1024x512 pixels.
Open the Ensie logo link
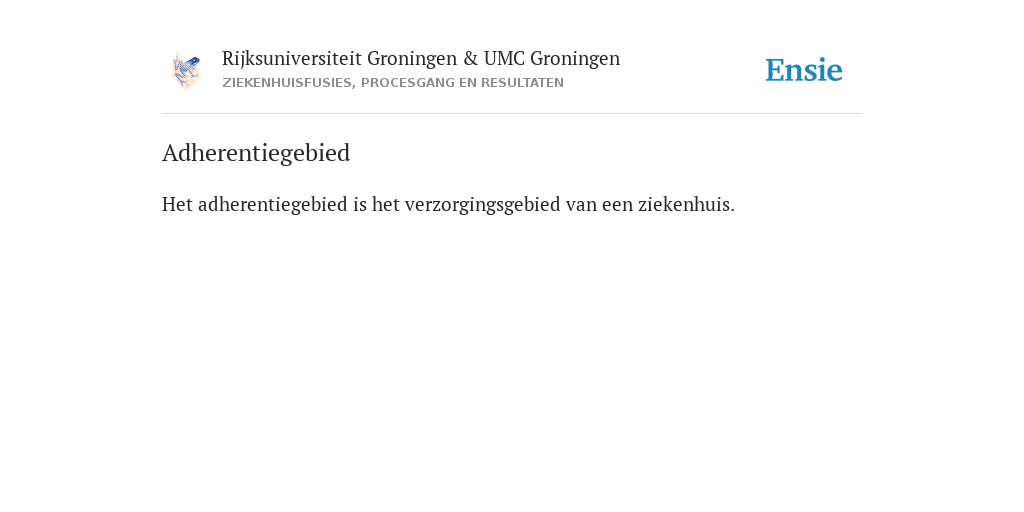[x=804, y=70]
